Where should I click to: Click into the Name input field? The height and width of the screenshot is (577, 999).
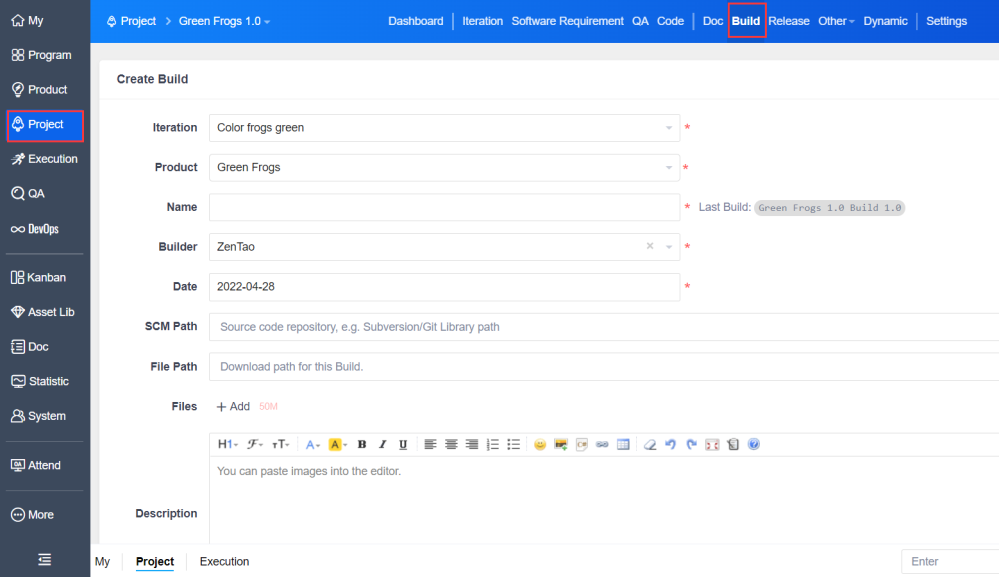[x=444, y=207]
